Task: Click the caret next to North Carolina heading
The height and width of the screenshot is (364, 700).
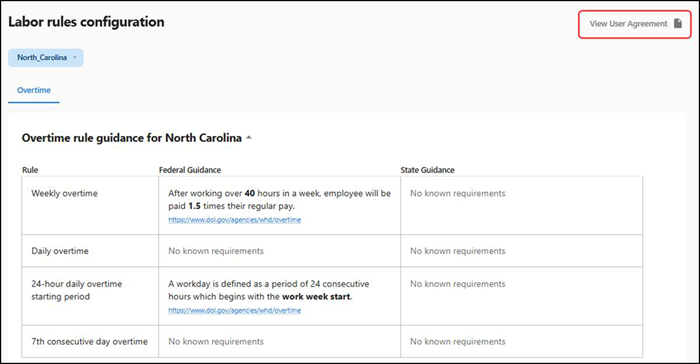Action: pyautogui.click(x=249, y=138)
